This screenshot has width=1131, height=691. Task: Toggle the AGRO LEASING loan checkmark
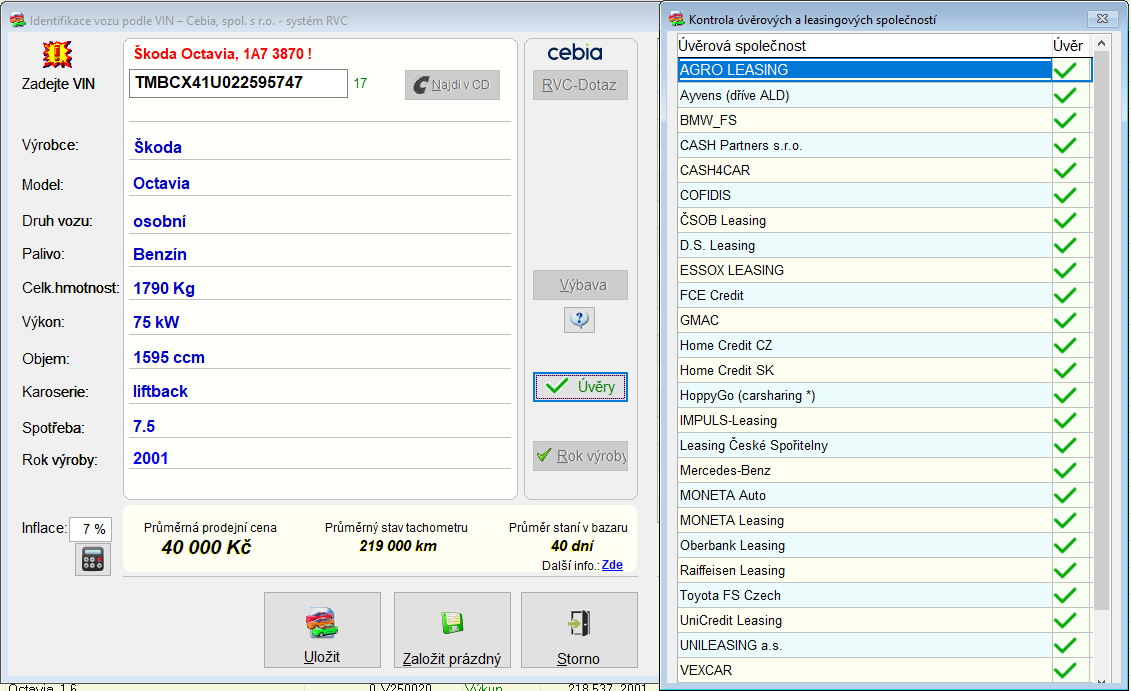[1066, 70]
